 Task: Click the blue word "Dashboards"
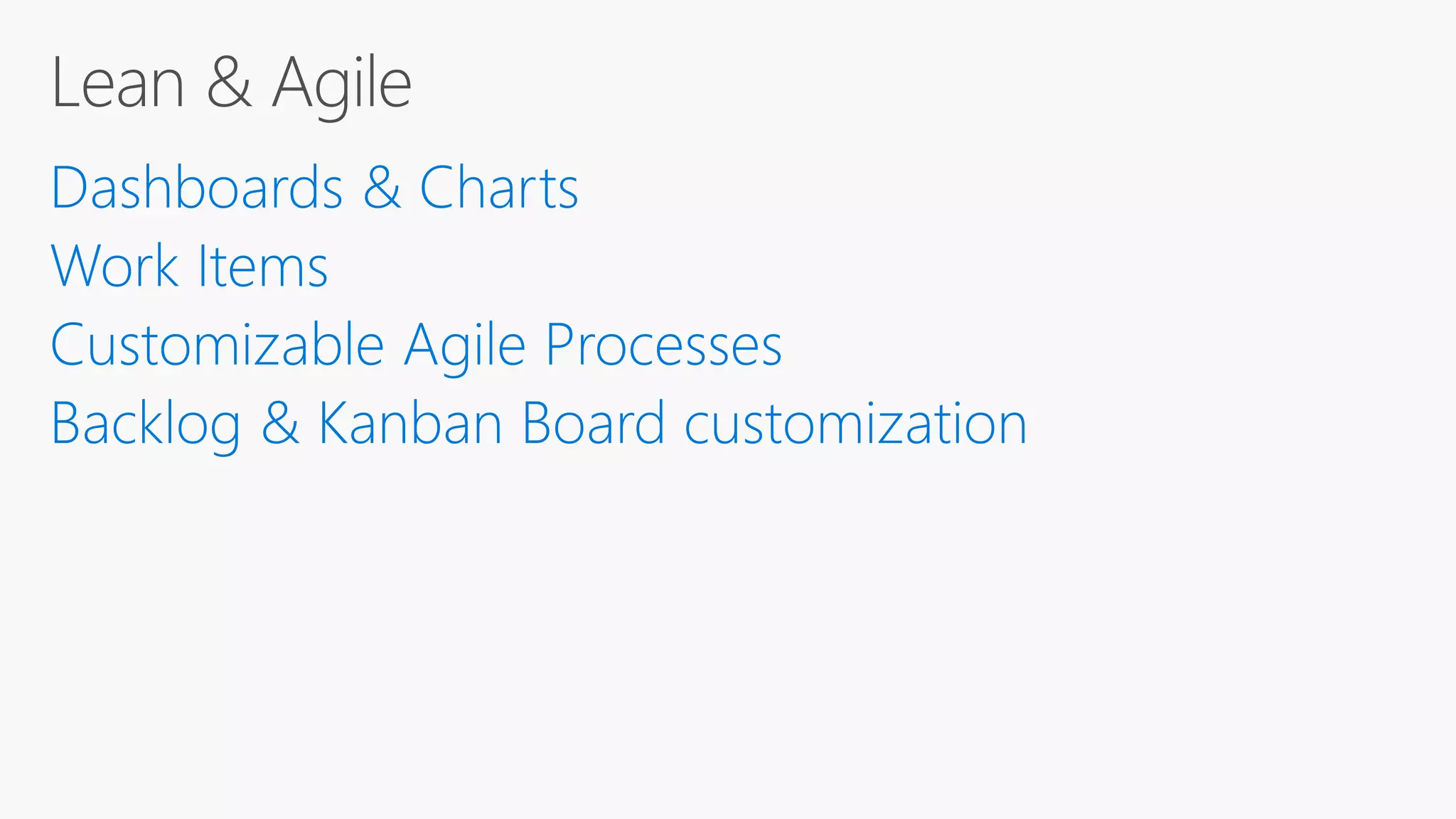tap(197, 188)
